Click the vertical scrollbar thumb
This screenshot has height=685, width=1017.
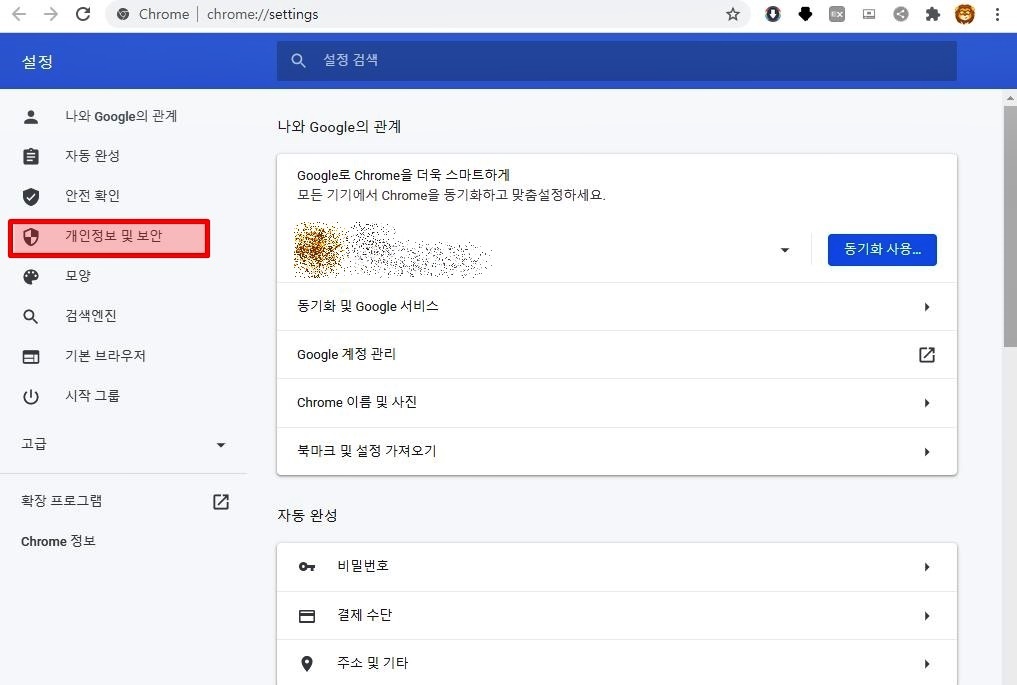[x=1010, y=227]
